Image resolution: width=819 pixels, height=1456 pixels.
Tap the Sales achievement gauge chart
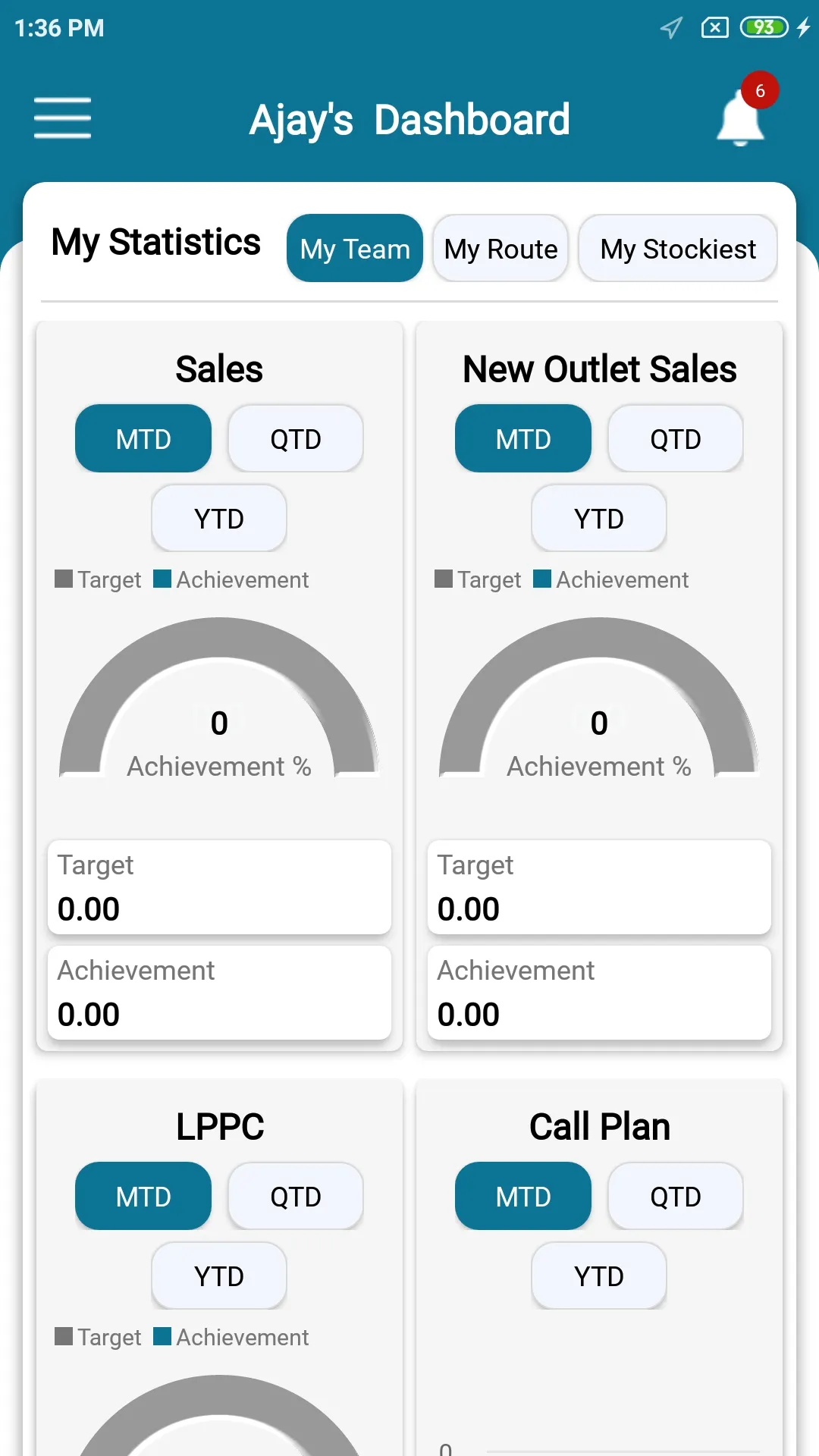coord(219,698)
